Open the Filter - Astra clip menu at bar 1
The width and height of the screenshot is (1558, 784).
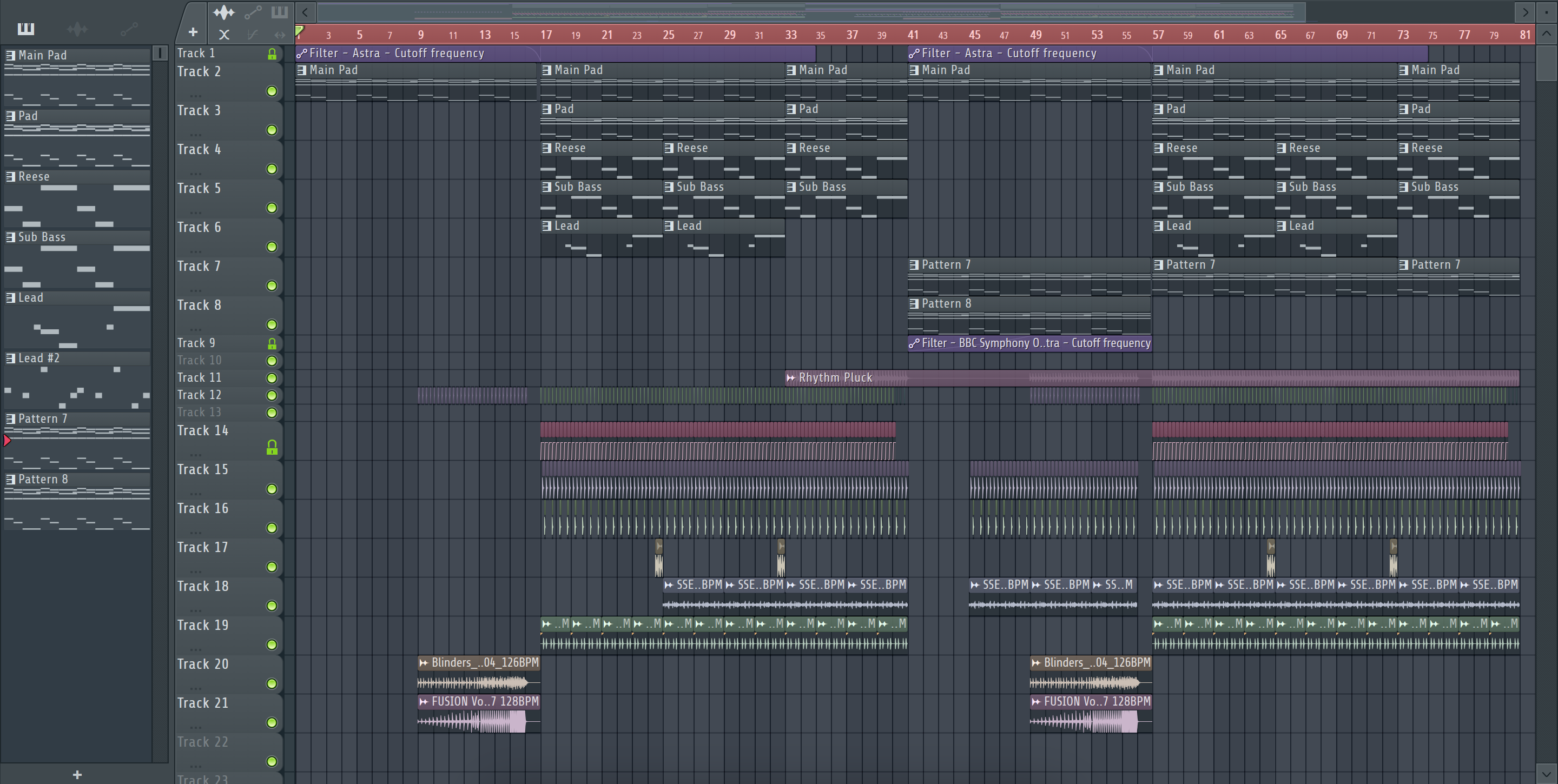(x=302, y=53)
